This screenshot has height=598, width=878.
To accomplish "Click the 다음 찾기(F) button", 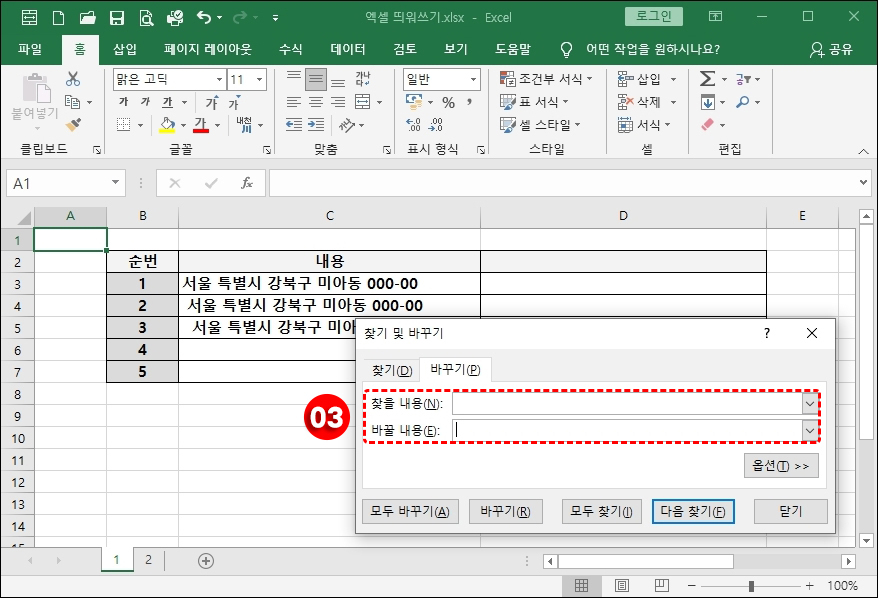I will tap(693, 511).
